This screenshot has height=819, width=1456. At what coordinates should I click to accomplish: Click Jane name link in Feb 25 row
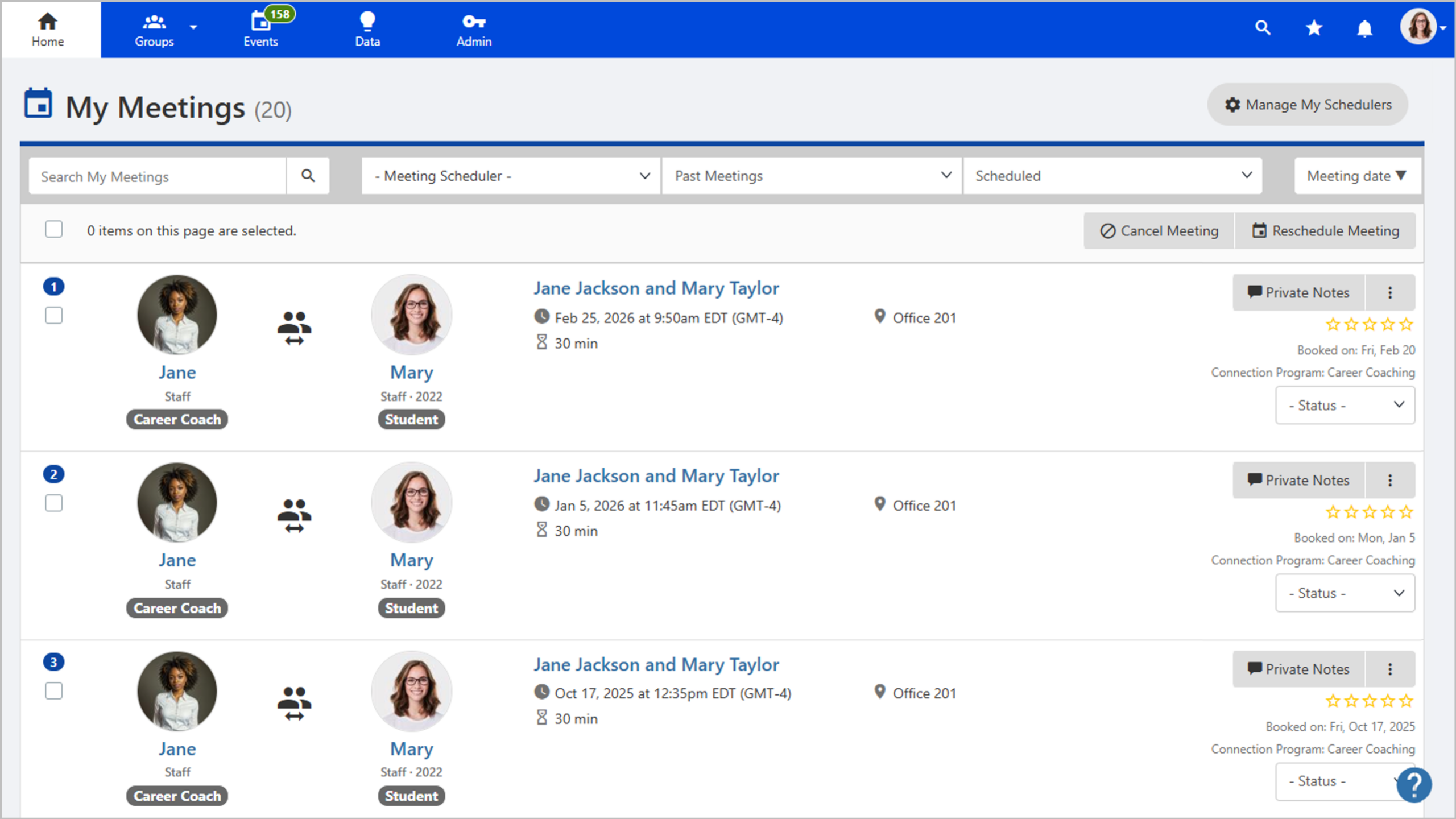pos(177,373)
